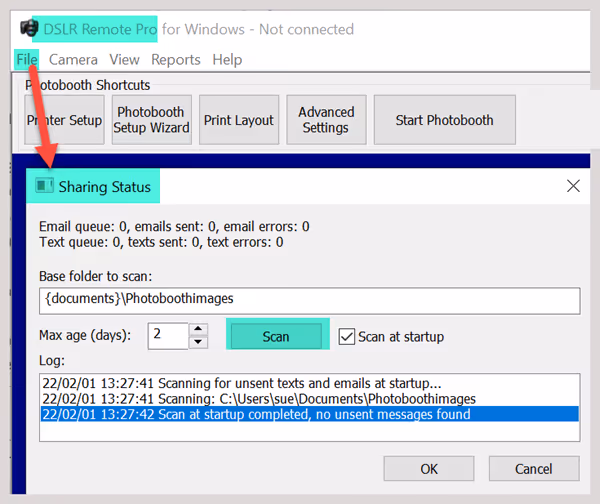Viewport: 600px width, 504px height.
Task: Click the Sharing Status dialog title icon
Action: (44, 186)
